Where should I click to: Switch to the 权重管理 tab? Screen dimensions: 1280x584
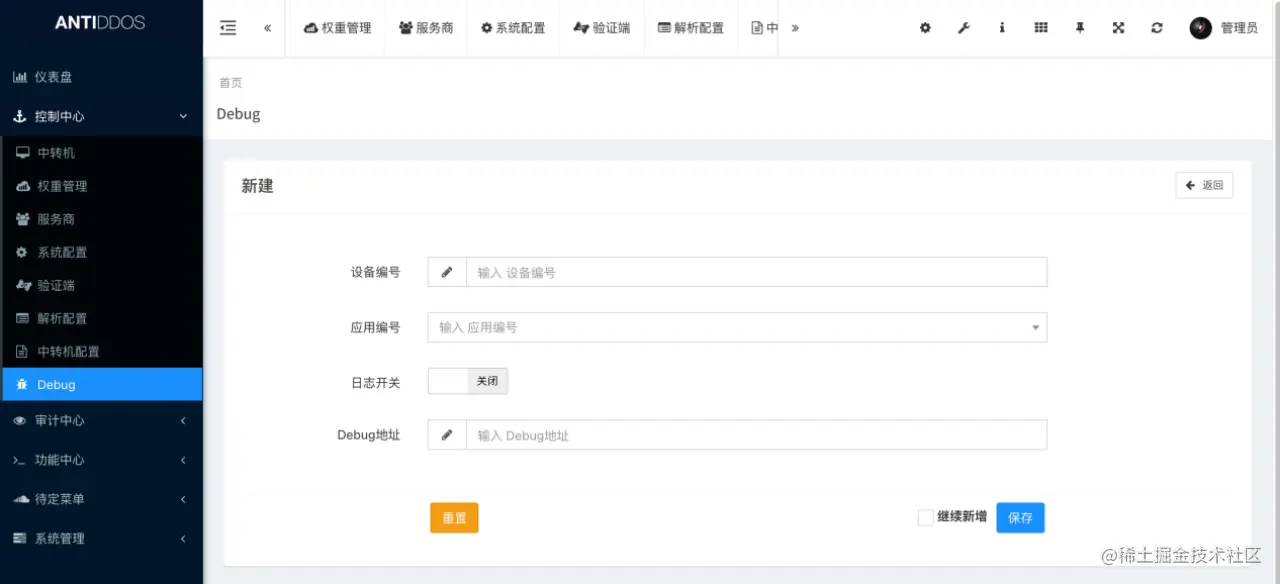[x=338, y=28]
